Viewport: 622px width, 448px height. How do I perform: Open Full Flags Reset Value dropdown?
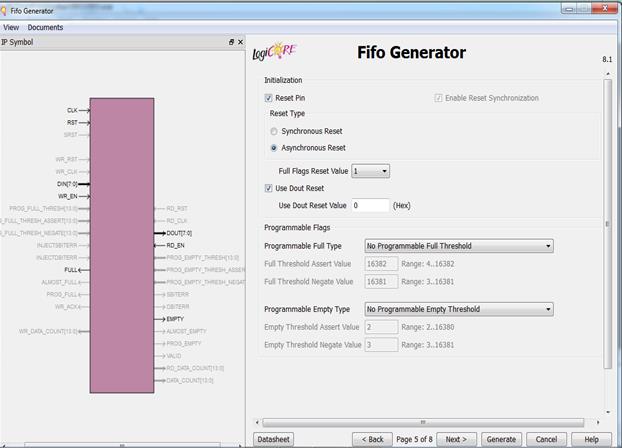[371, 171]
